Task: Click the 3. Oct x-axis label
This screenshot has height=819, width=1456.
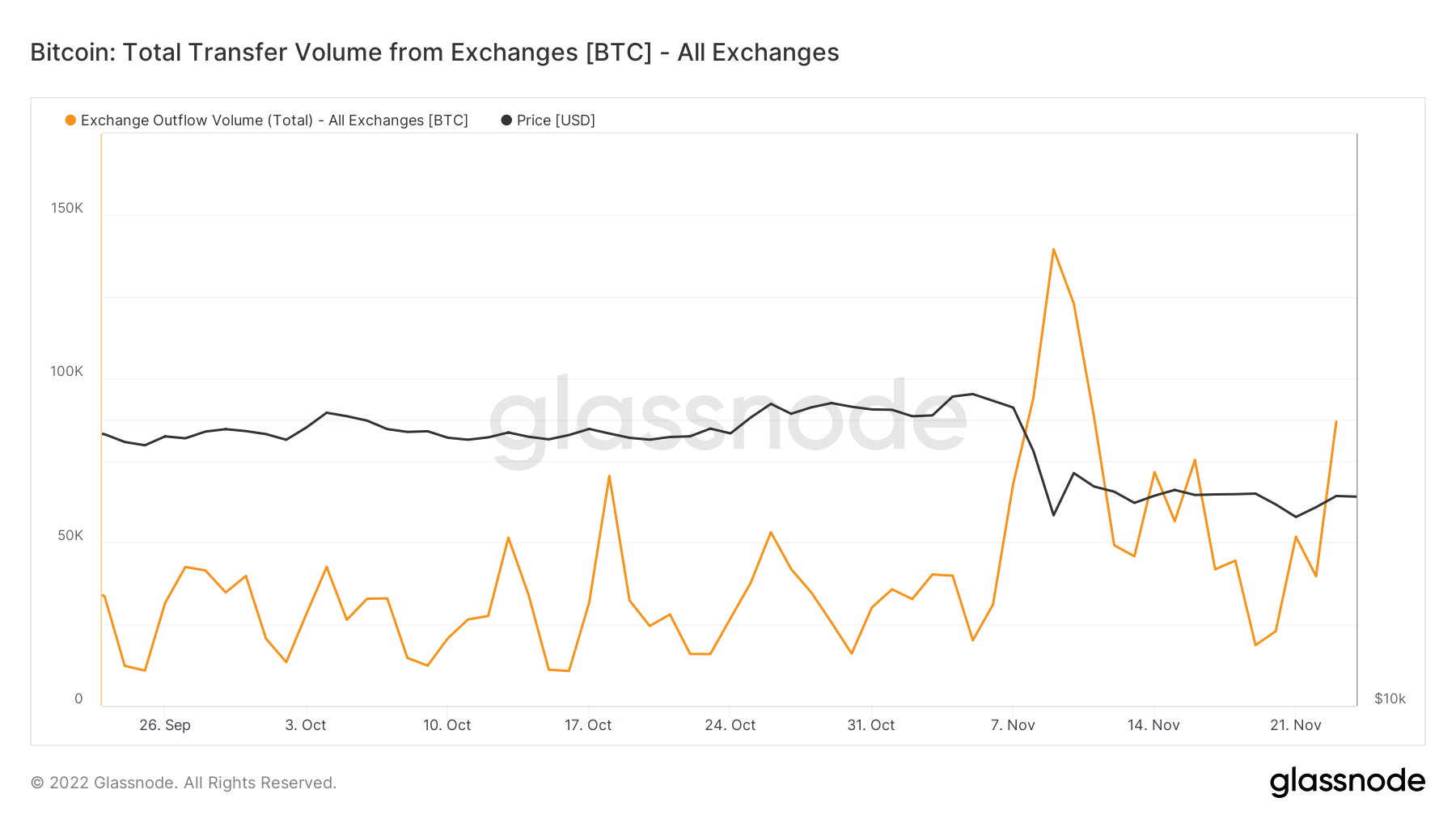Action: tap(306, 725)
